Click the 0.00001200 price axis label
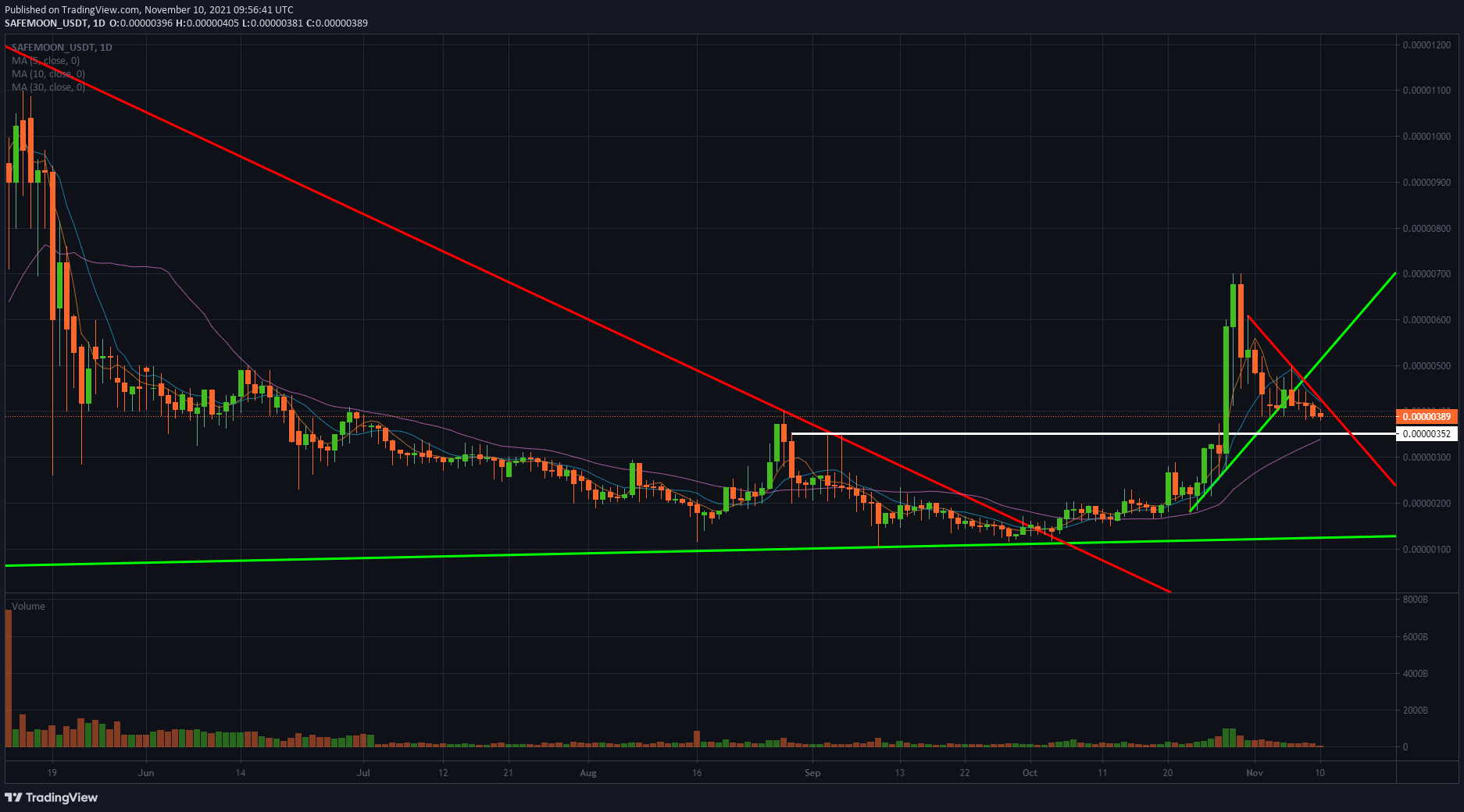 click(1427, 45)
